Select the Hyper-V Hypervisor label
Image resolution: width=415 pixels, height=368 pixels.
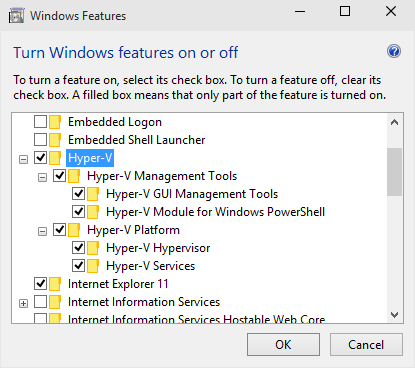158,248
